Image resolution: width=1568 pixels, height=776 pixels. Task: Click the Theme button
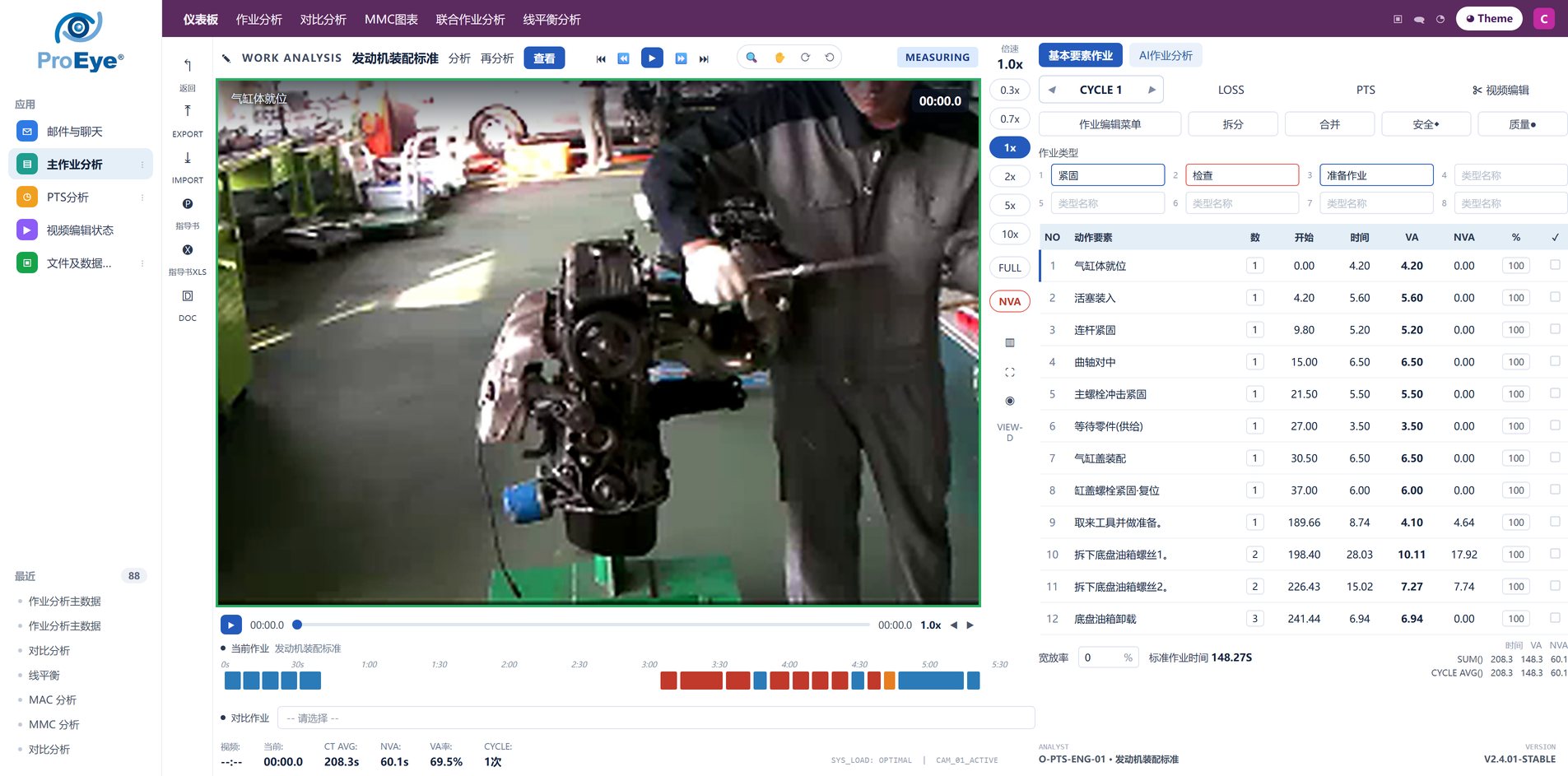[1489, 19]
